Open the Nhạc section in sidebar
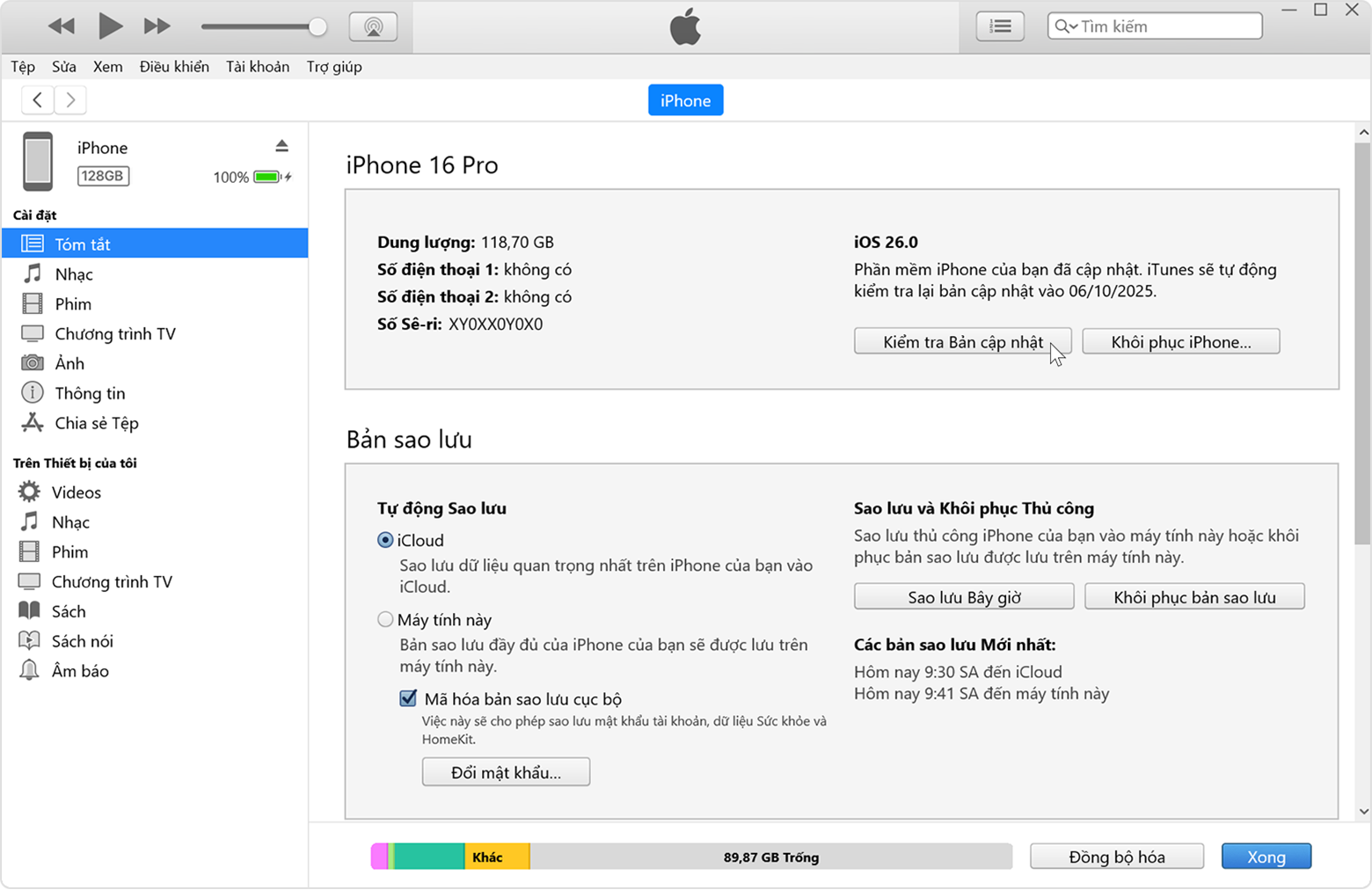The image size is (1372, 890). coord(73,274)
